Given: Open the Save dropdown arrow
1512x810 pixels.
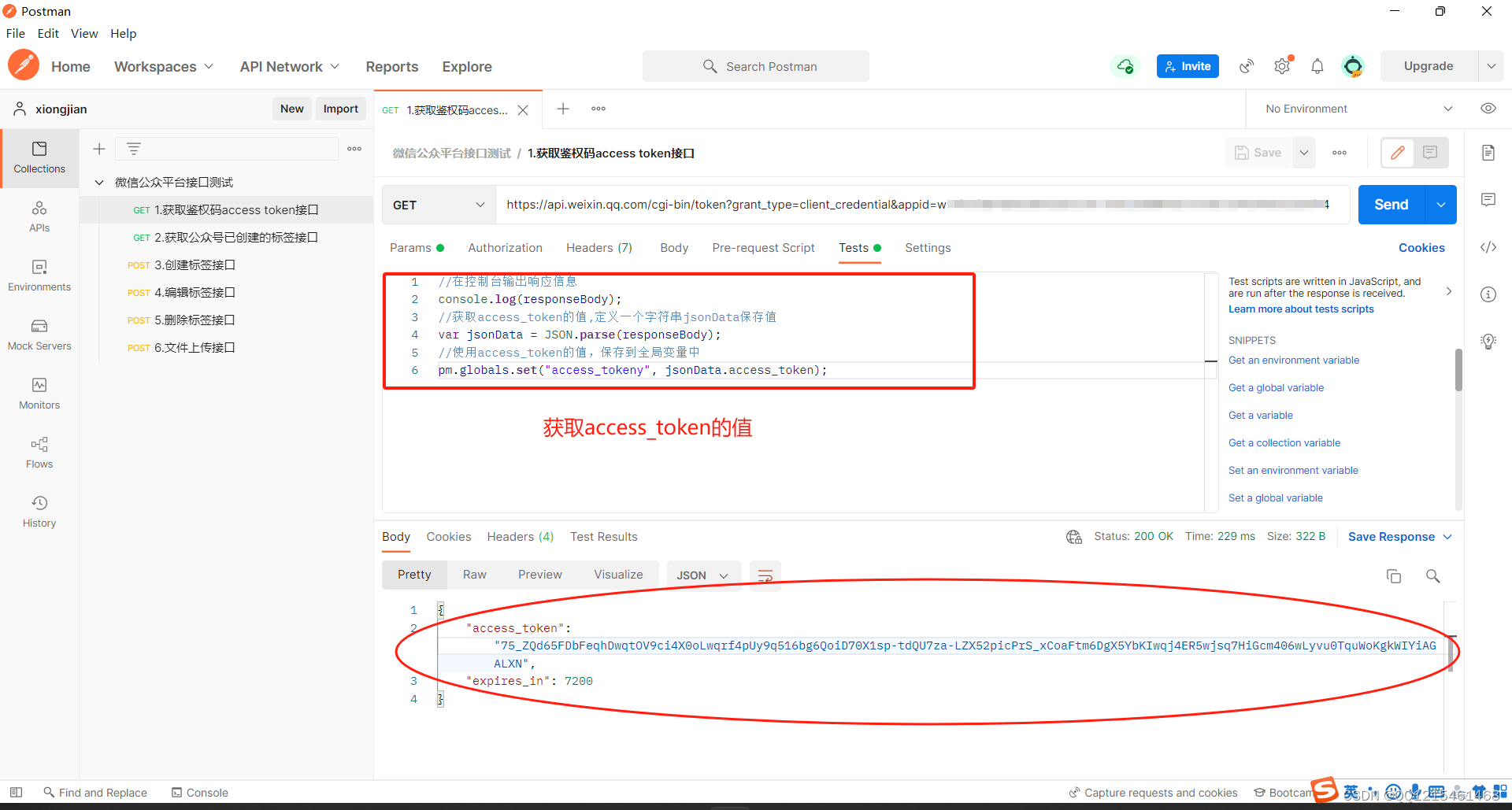Looking at the screenshot, I should pos(1304,153).
